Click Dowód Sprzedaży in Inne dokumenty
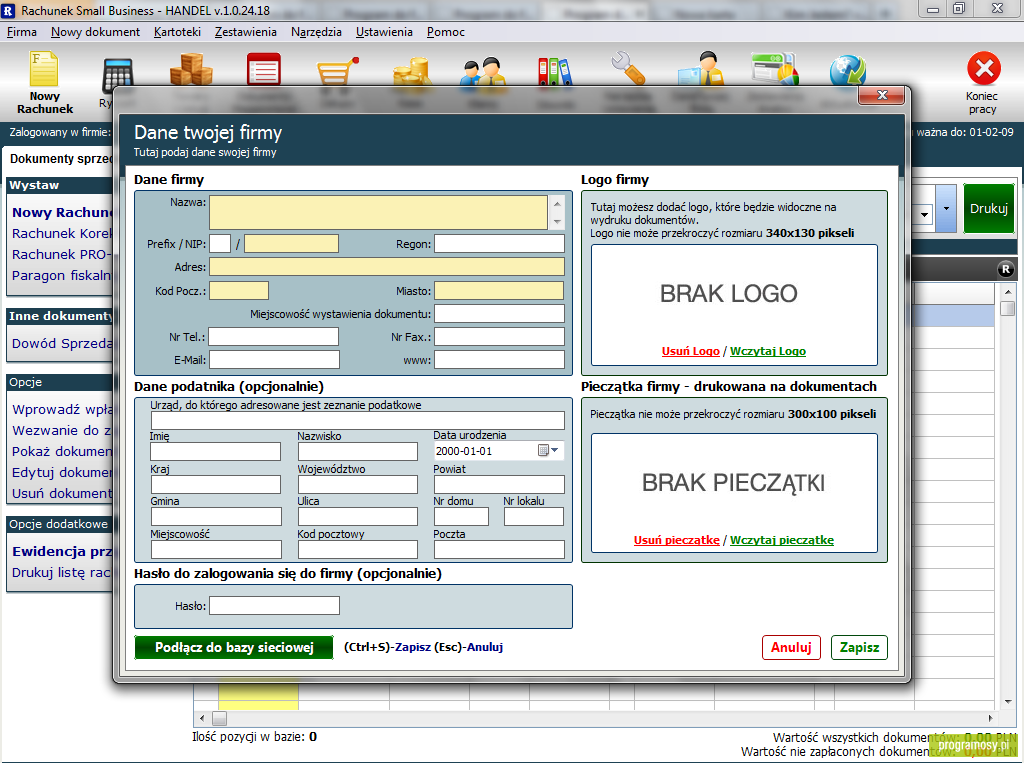Image resolution: width=1024 pixels, height=763 pixels. coord(63,343)
